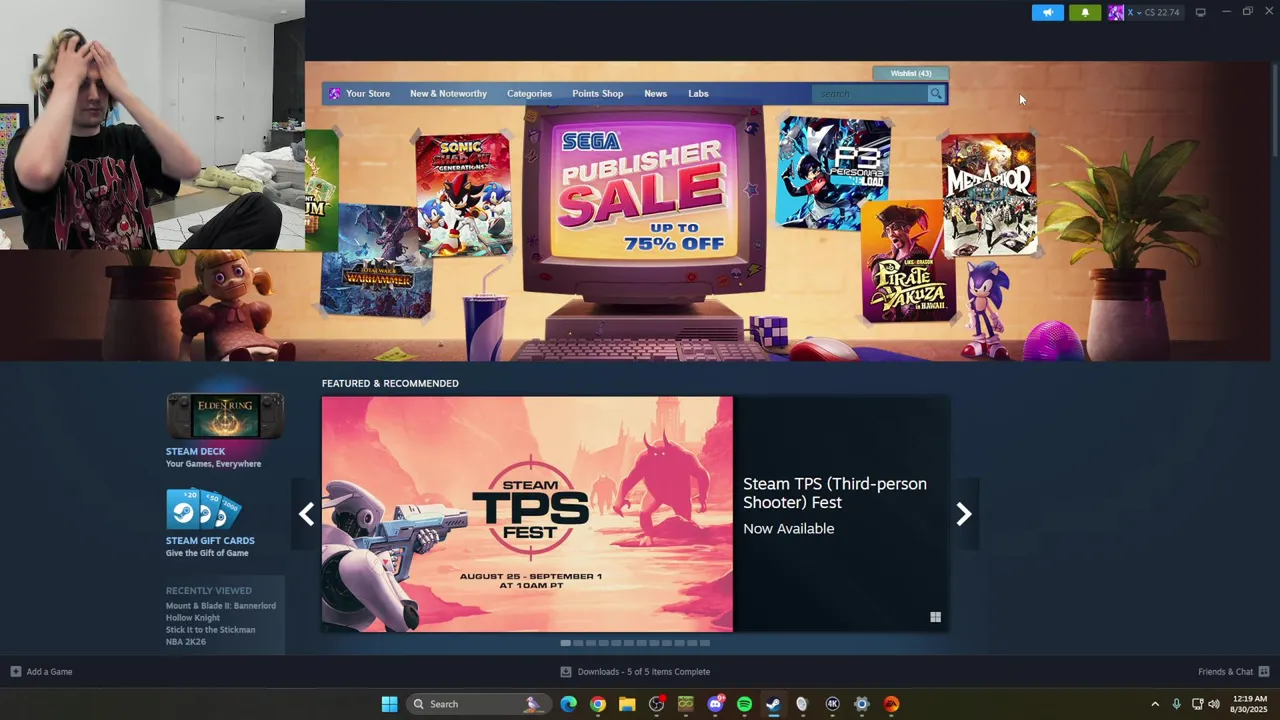Image resolution: width=1280 pixels, height=720 pixels.
Task: Open the clock showing 12:19 AM
Action: pyautogui.click(x=1249, y=704)
